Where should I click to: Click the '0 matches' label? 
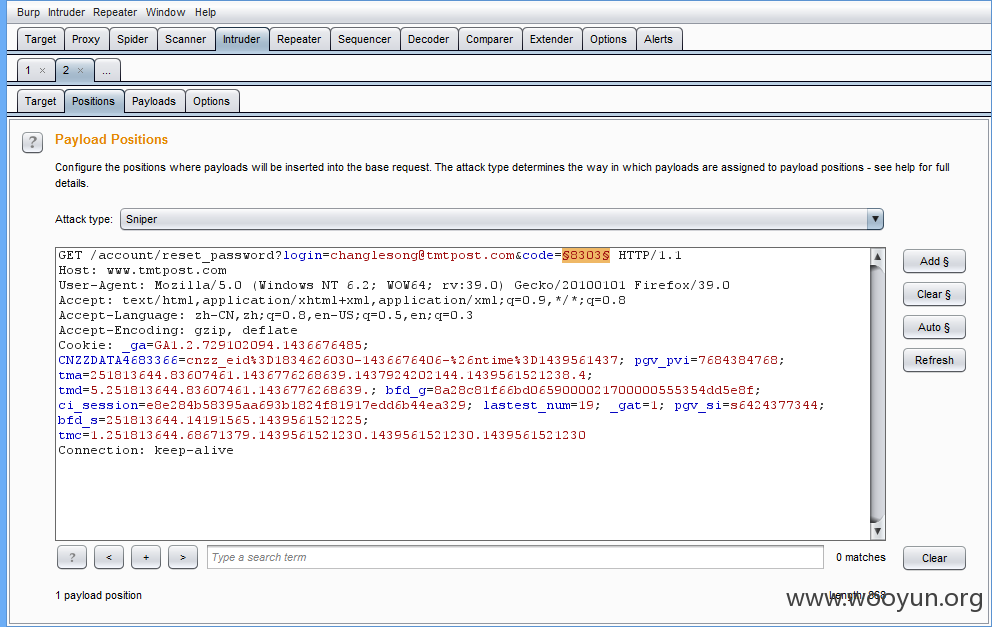pos(860,557)
